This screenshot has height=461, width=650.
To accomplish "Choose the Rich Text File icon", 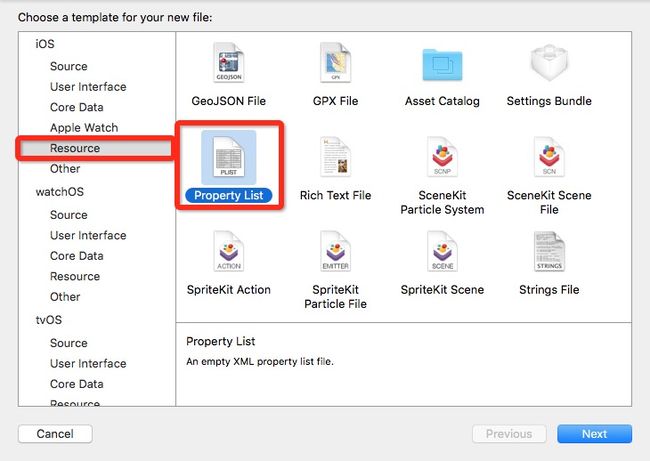I will [x=335, y=157].
